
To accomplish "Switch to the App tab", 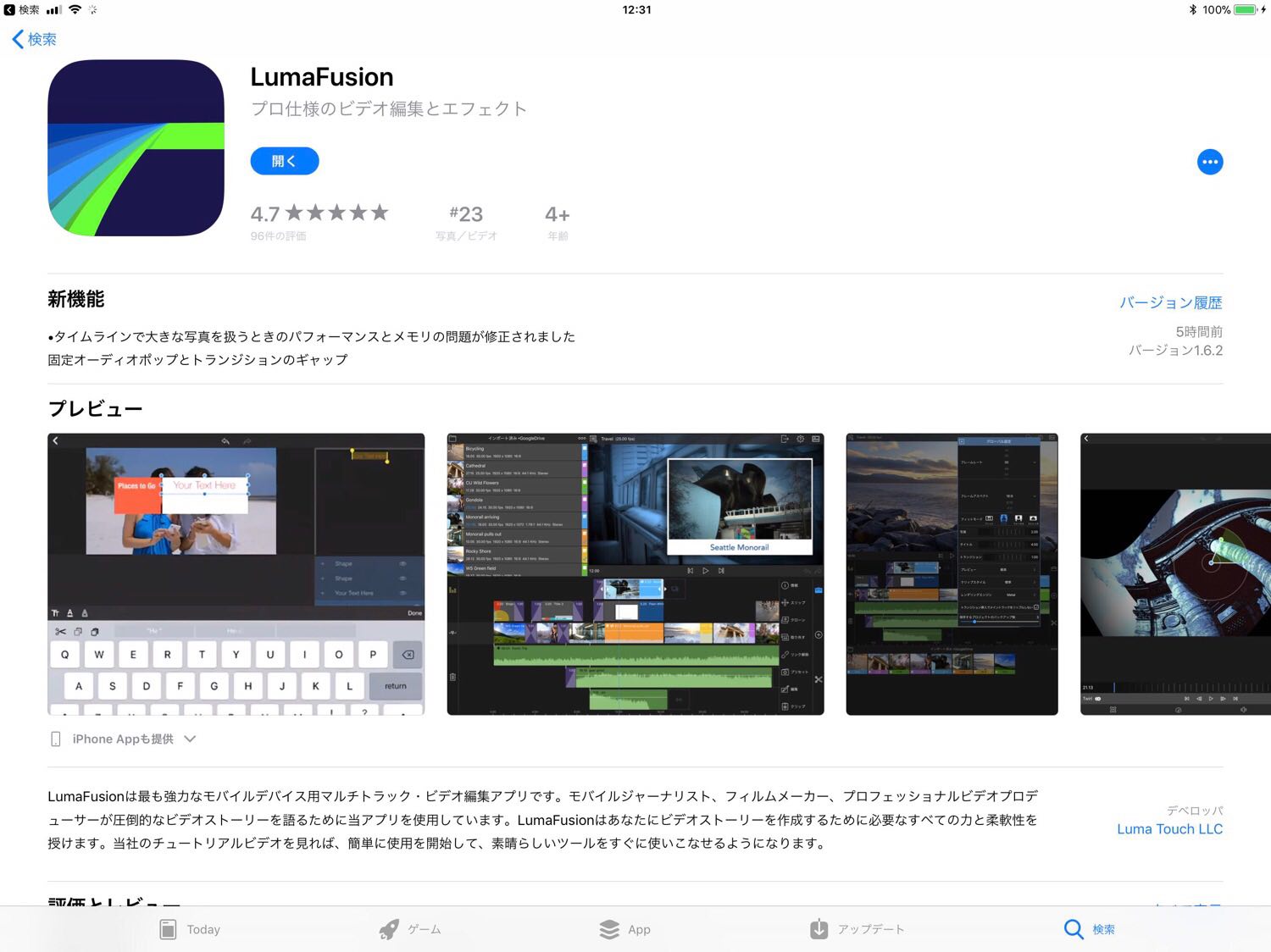I will click(x=624, y=929).
